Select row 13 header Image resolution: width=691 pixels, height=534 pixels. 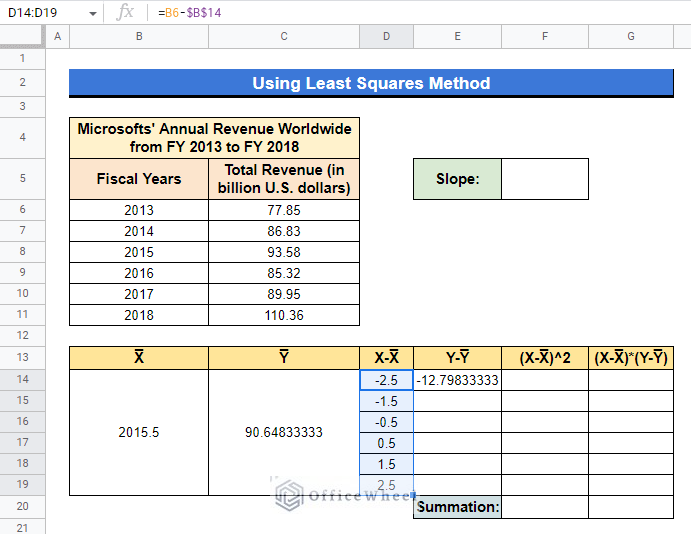pos(22,357)
